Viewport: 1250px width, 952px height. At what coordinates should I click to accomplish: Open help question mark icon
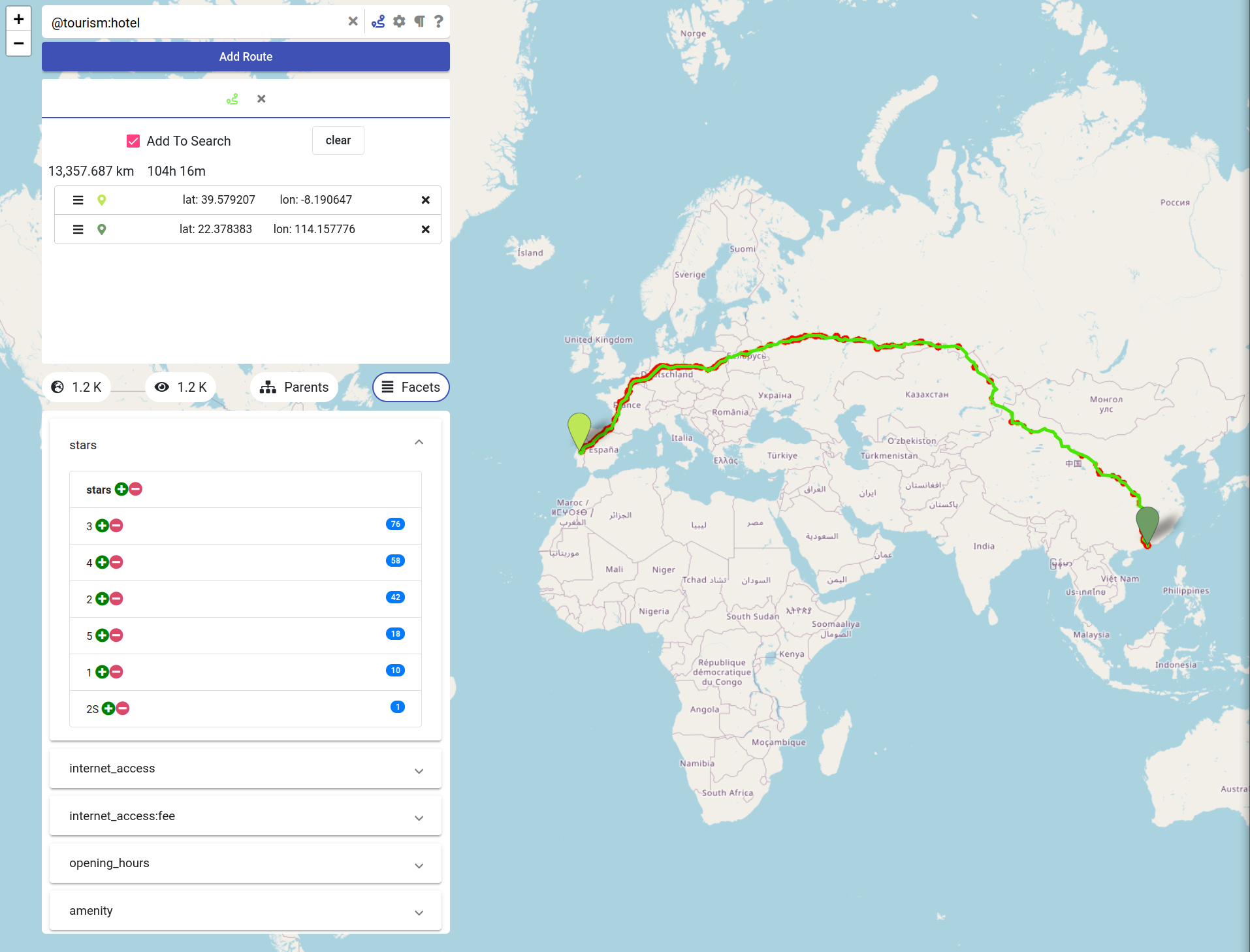click(x=439, y=22)
